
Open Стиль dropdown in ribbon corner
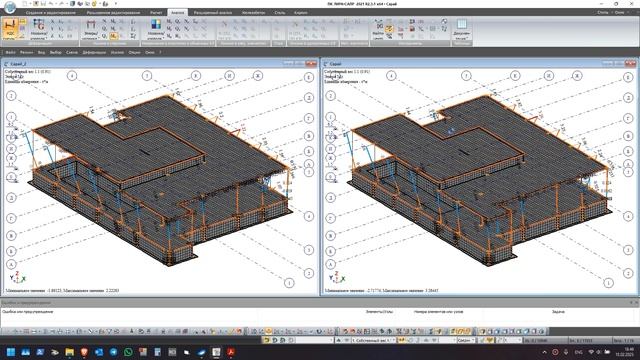pos(604,13)
